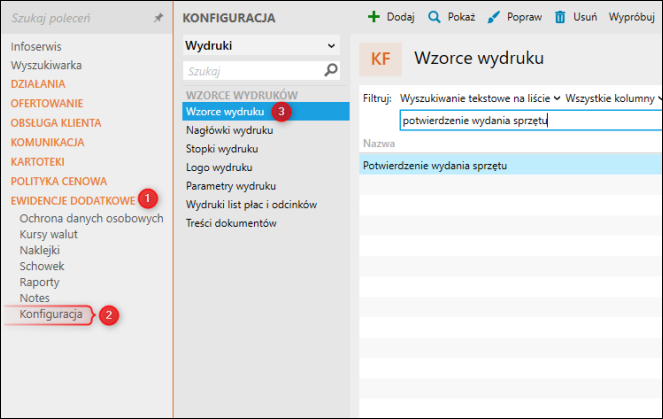The width and height of the screenshot is (663, 419).
Task: Select Treści dokumentów
Action: [231, 223]
